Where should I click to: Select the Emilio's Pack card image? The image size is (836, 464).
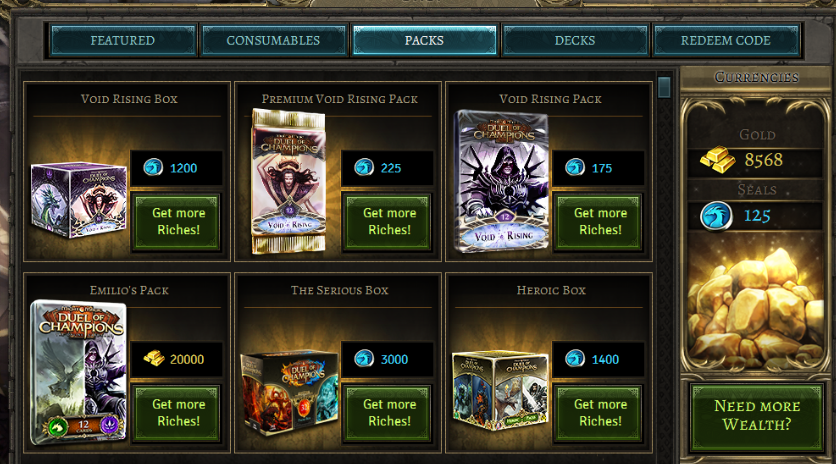[x=78, y=372]
